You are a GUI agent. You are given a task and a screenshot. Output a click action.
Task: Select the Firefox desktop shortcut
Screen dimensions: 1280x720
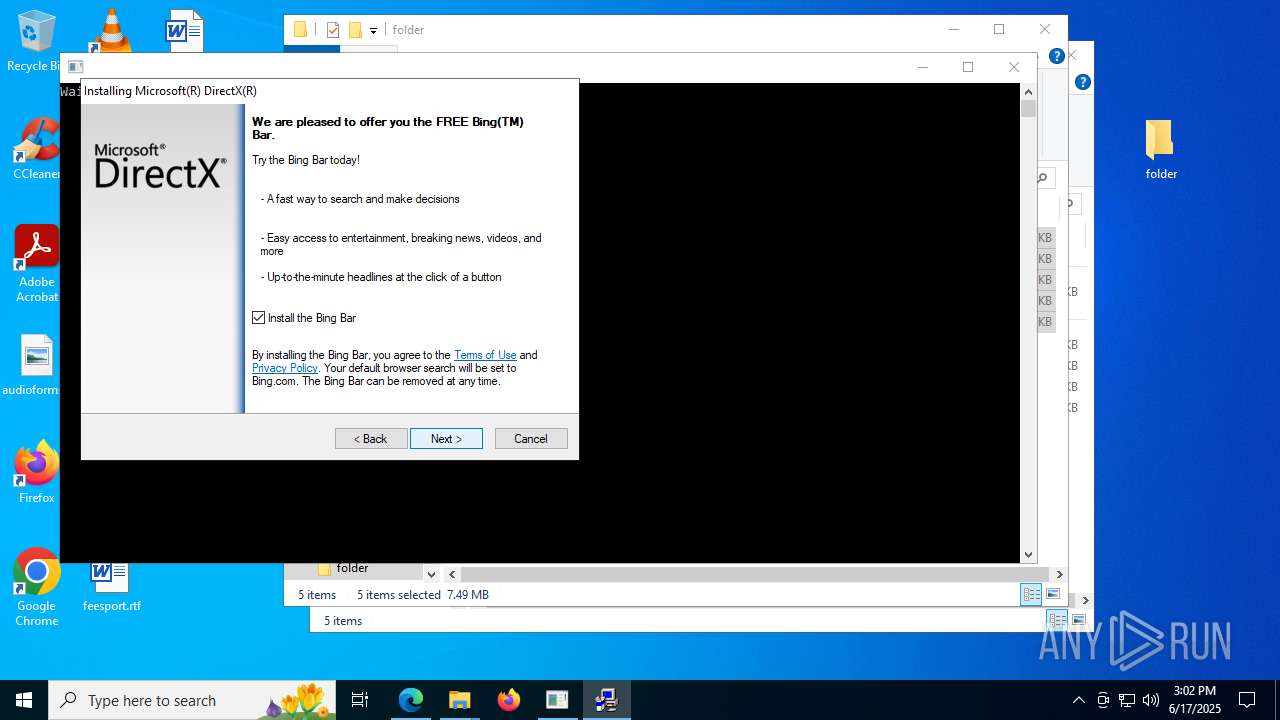pyautogui.click(x=36, y=472)
